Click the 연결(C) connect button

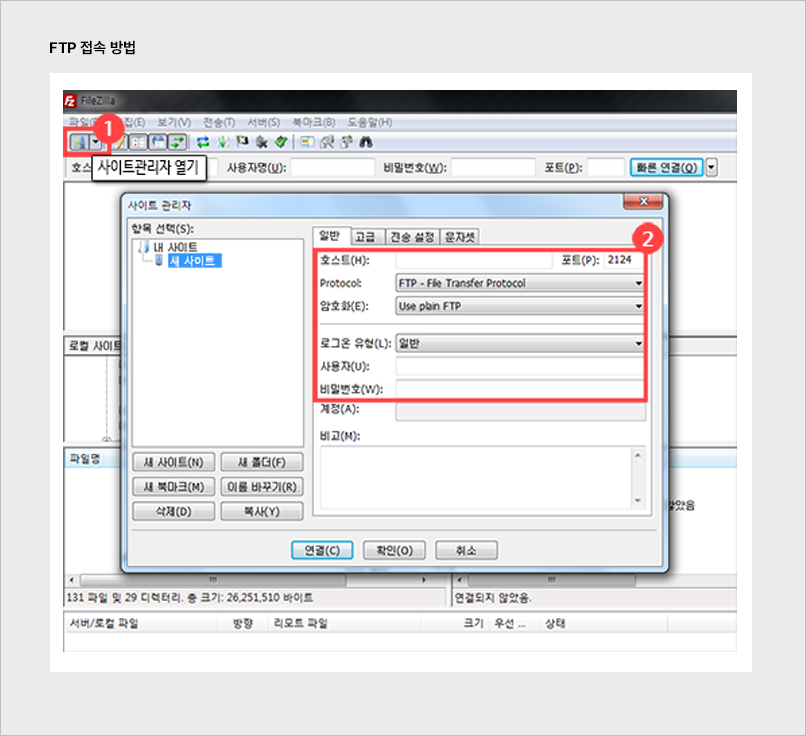click(x=322, y=550)
